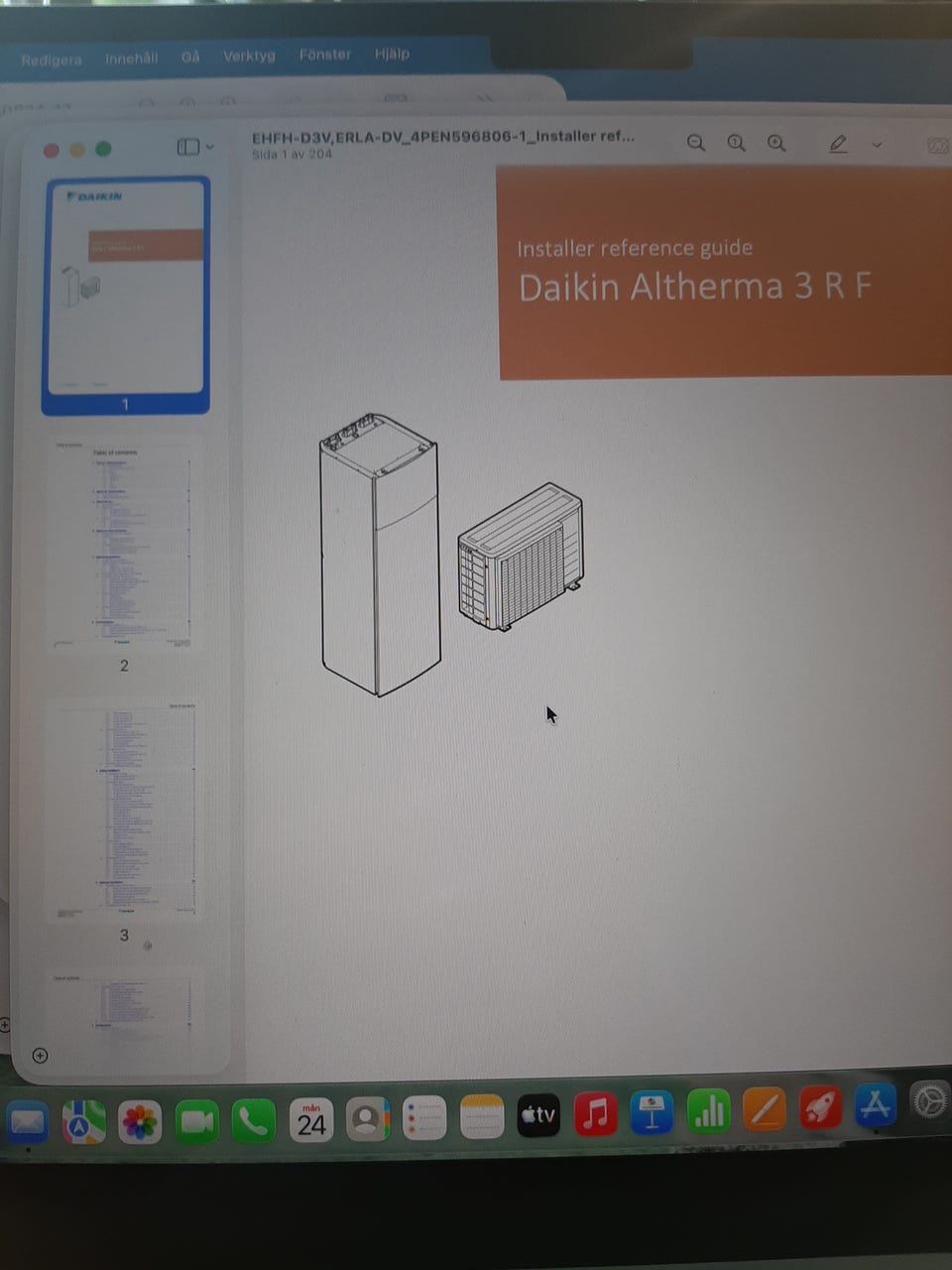Click the page number 3 label

click(x=124, y=935)
